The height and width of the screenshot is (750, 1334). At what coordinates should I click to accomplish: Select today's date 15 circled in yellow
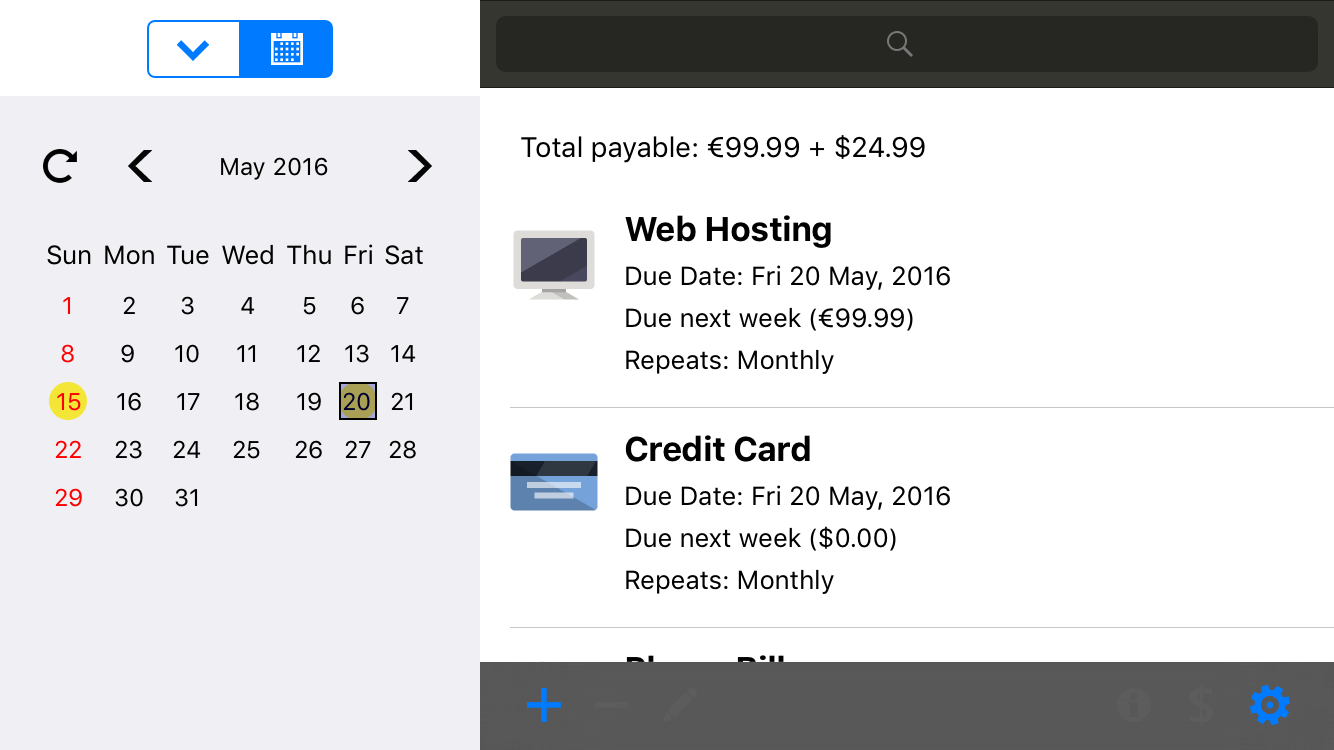(68, 402)
